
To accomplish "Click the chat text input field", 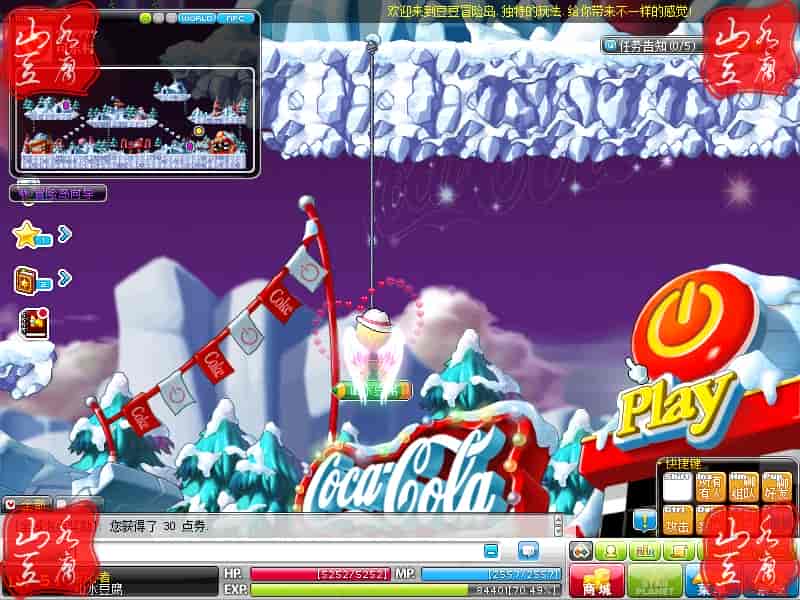I will pos(280,551).
